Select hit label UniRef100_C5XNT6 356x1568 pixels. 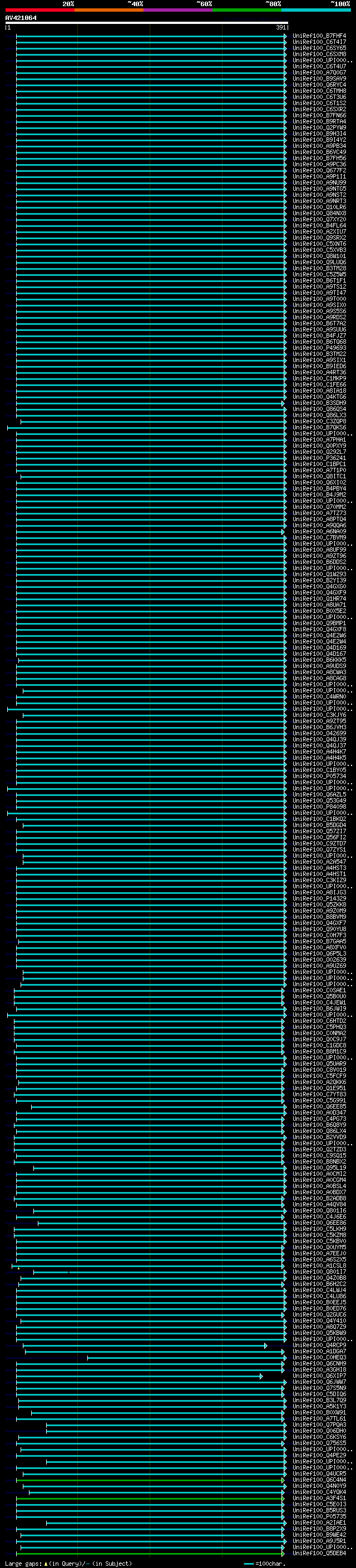click(x=319, y=244)
